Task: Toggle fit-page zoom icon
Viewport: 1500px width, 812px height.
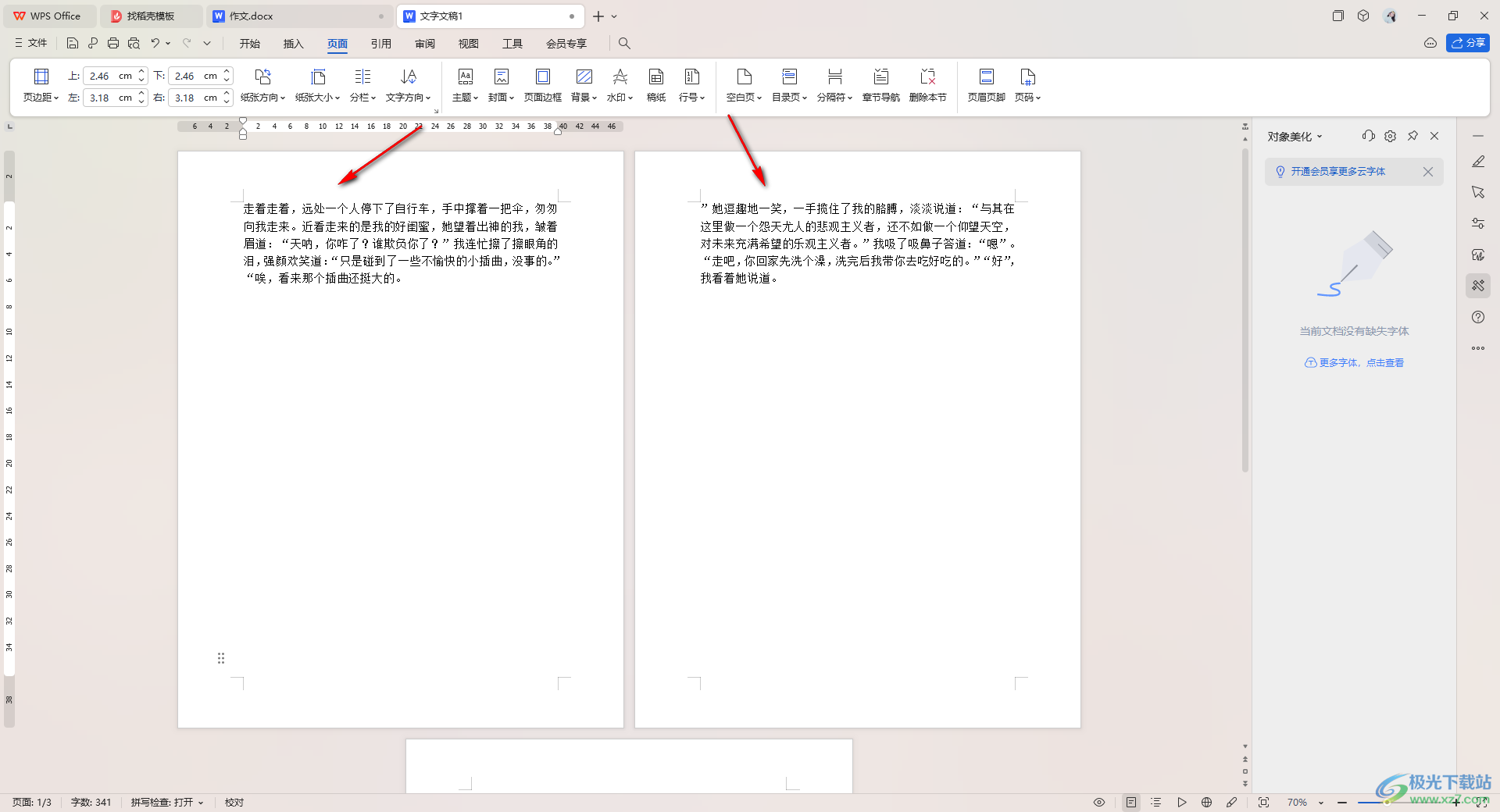Action: tap(1263, 802)
